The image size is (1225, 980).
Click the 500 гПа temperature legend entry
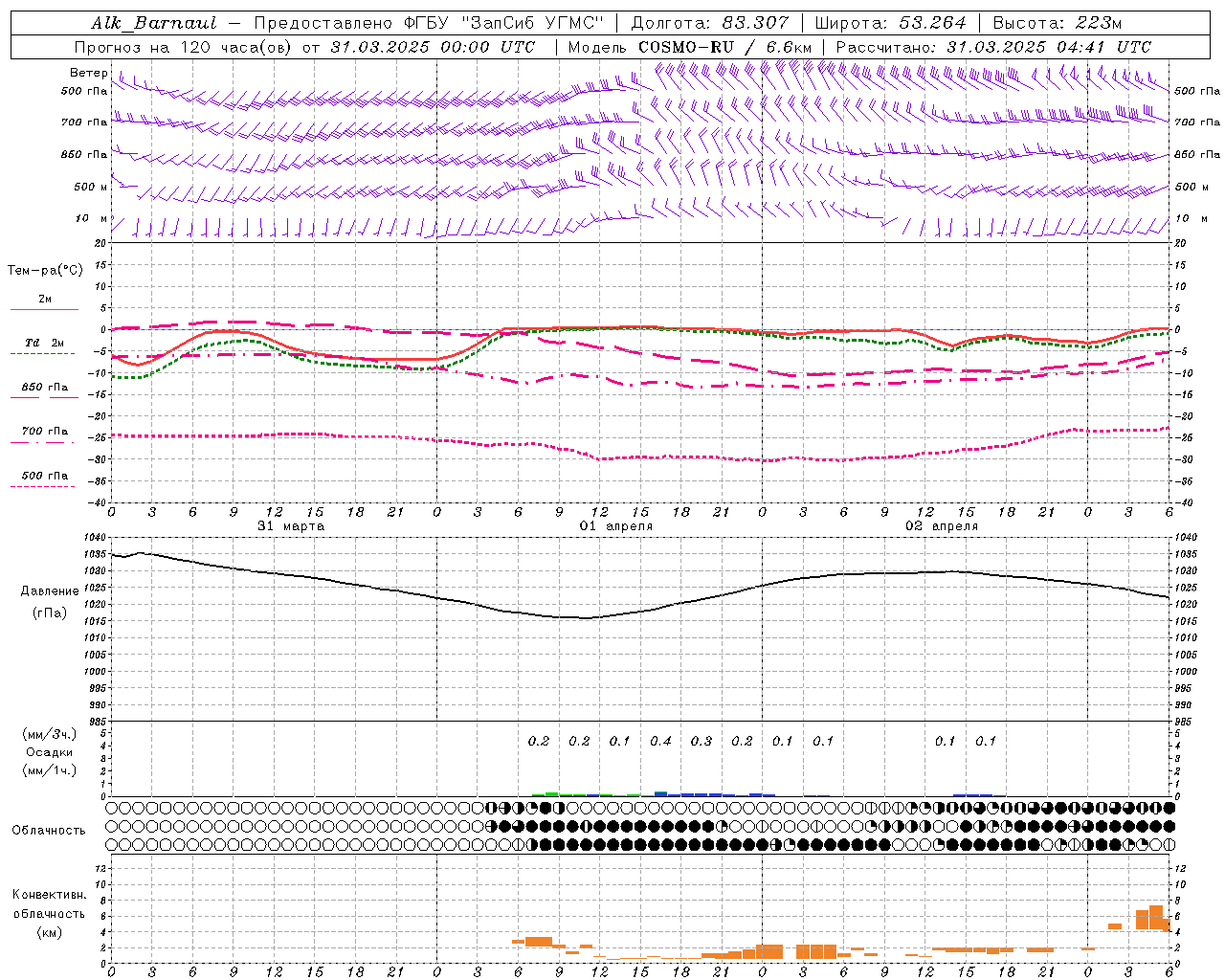pyautogui.click(x=44, y=476)
